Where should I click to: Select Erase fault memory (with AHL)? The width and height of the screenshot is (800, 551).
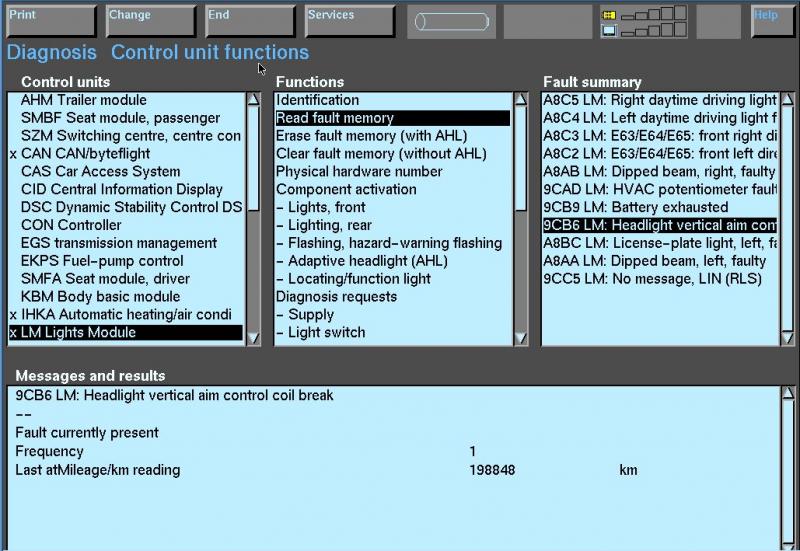380,136
